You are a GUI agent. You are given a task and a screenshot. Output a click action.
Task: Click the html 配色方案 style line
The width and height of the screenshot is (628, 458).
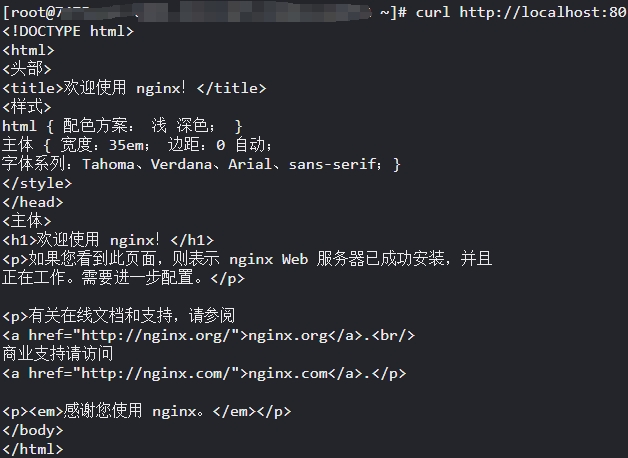[122, 126]
